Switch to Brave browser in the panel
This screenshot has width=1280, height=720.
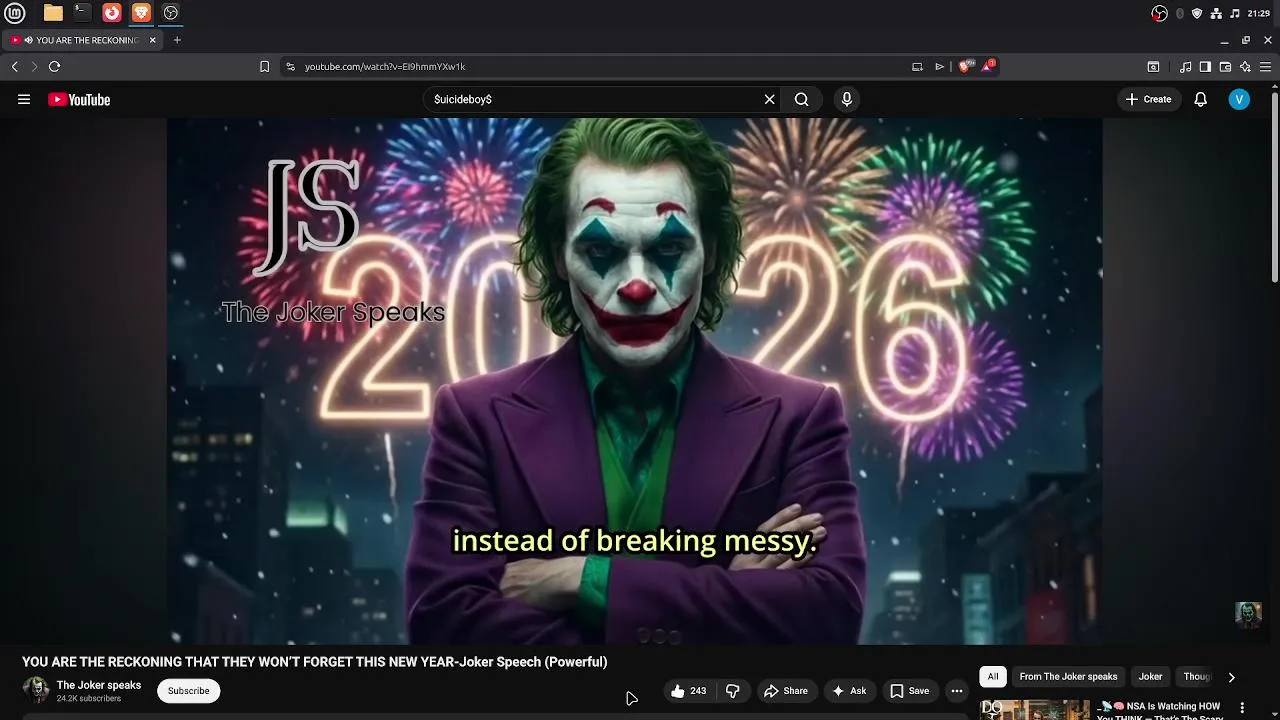point(141,13)
